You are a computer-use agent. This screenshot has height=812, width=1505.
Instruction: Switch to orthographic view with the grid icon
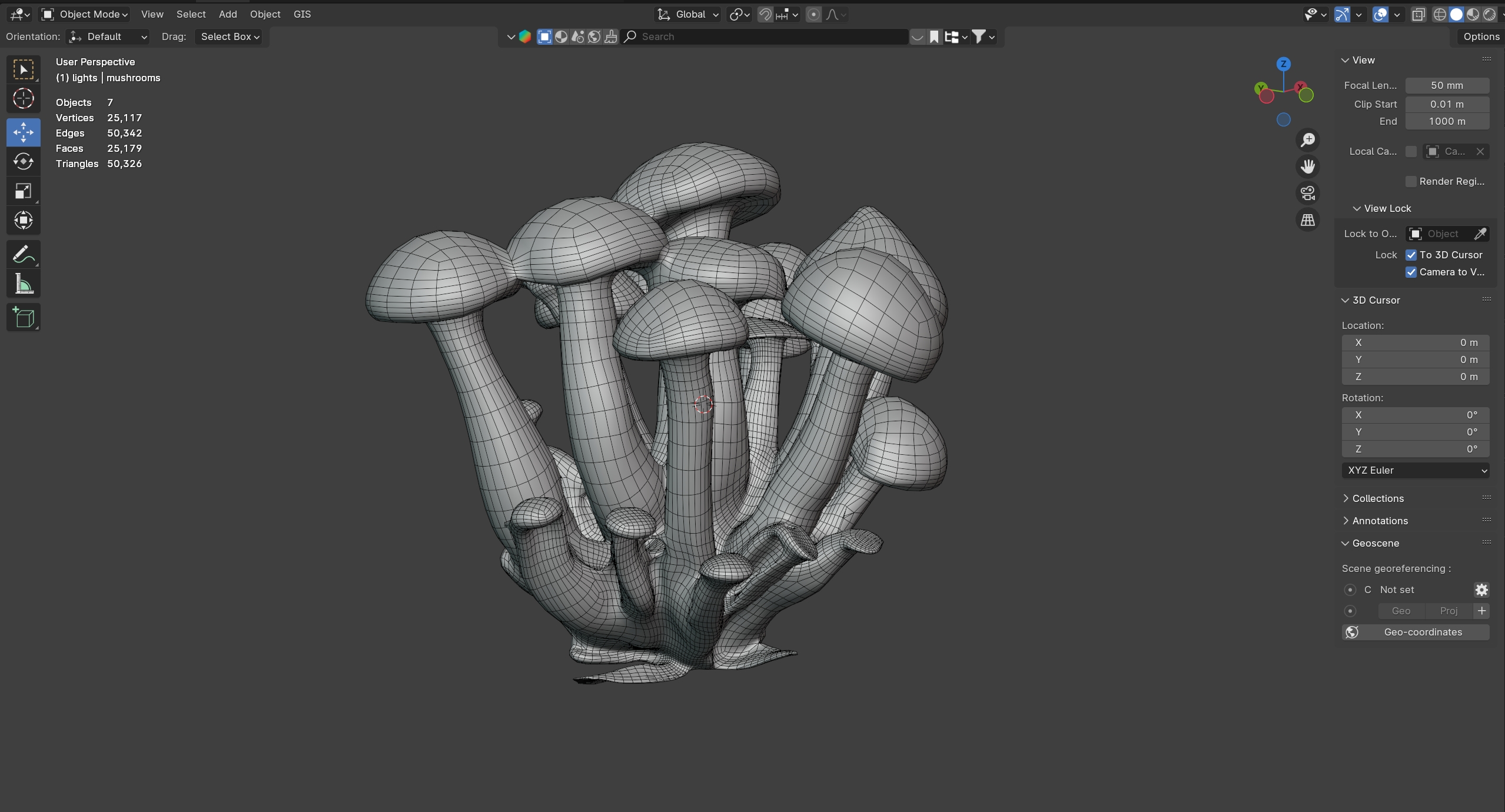click(1307, 220)
